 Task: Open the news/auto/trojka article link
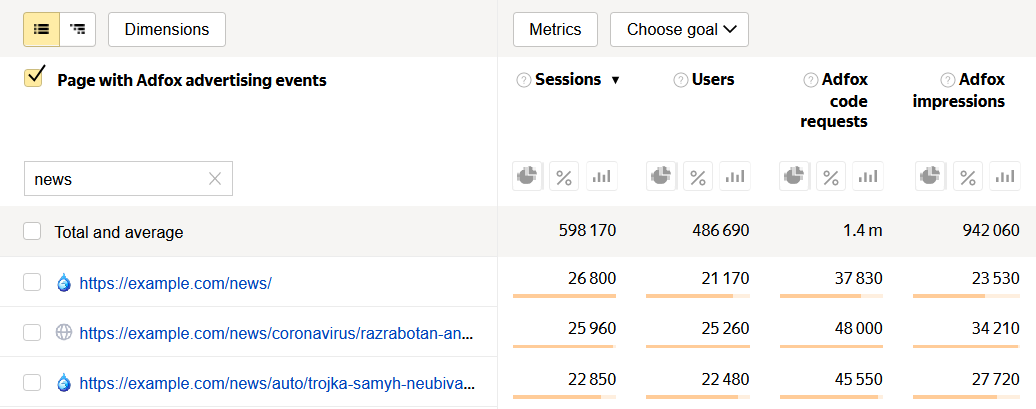[276, 382]
